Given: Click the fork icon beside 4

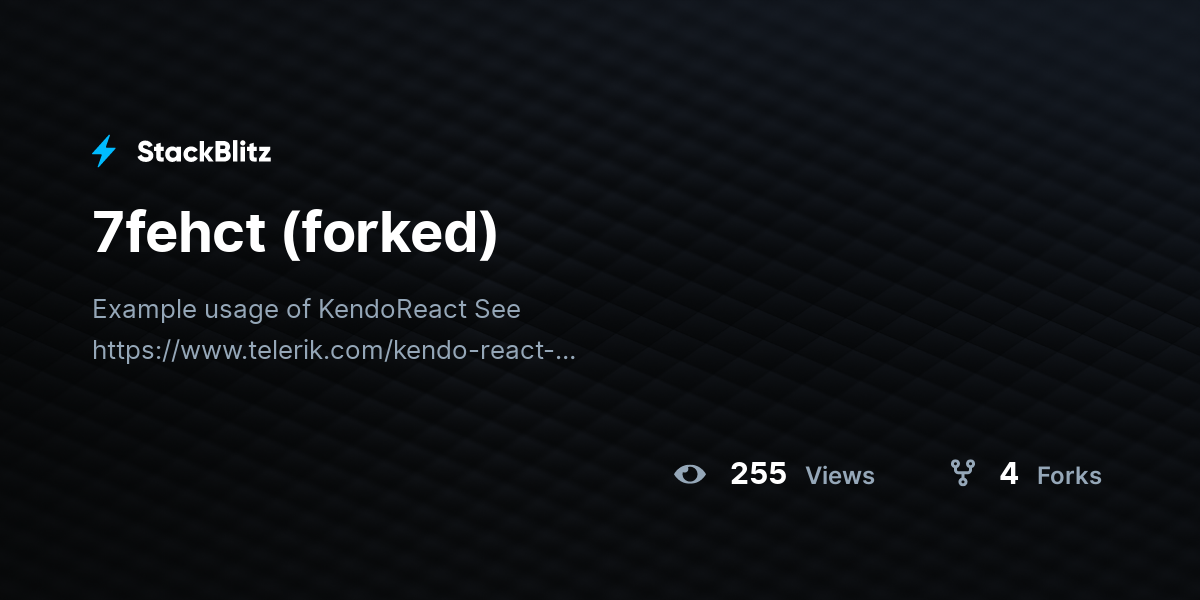Looking at the screenshot, I should click(962, 473).
